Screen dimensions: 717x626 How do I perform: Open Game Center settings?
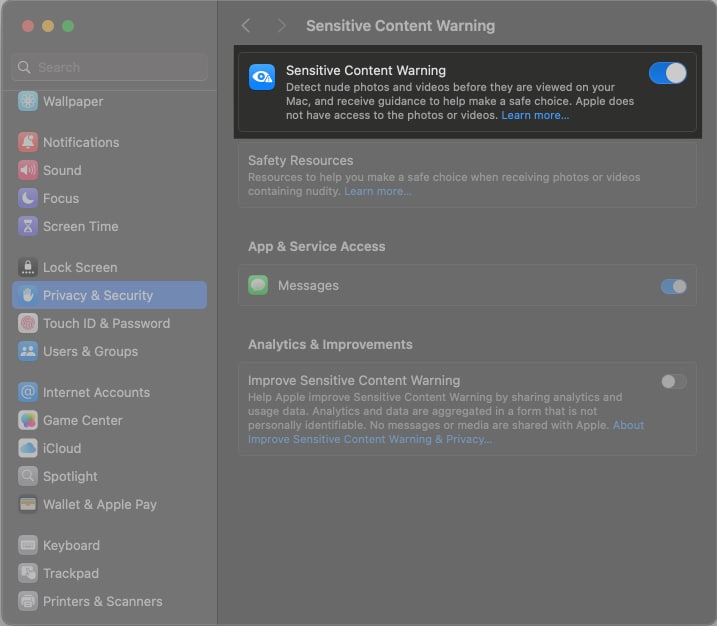[x=109, y=420]
